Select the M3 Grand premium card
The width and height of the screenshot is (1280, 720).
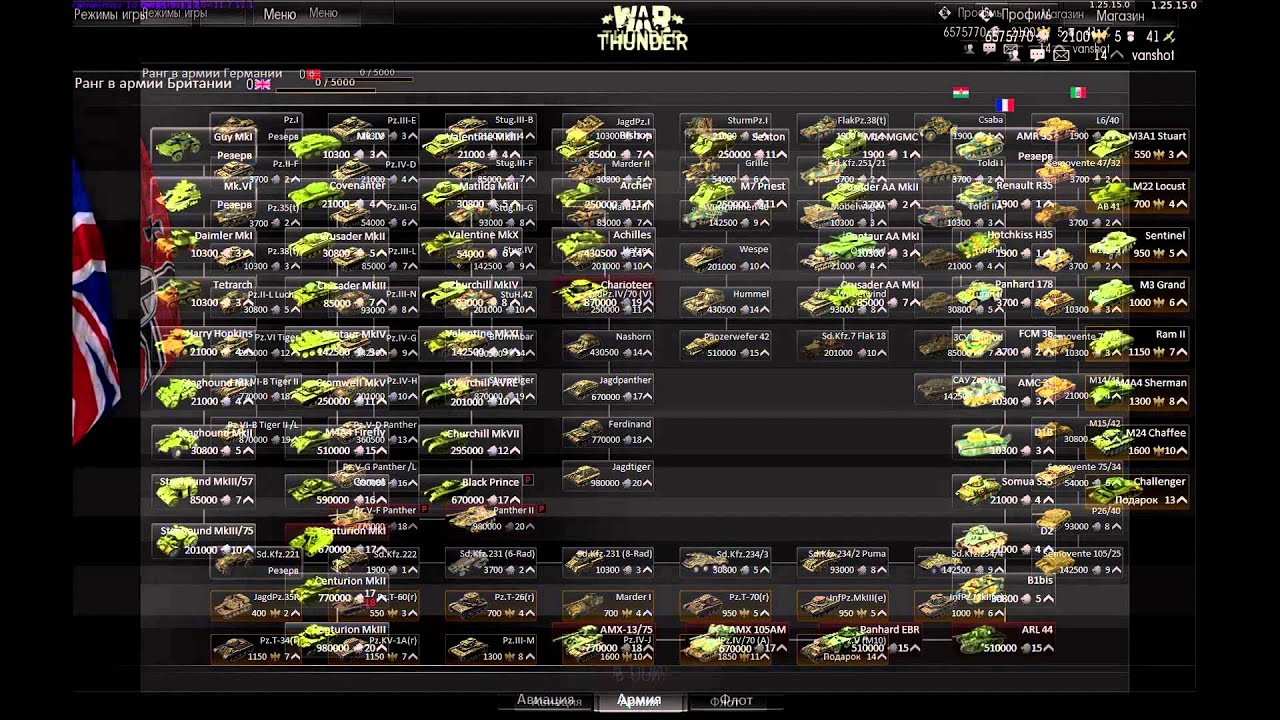(x=1137, y=294)
